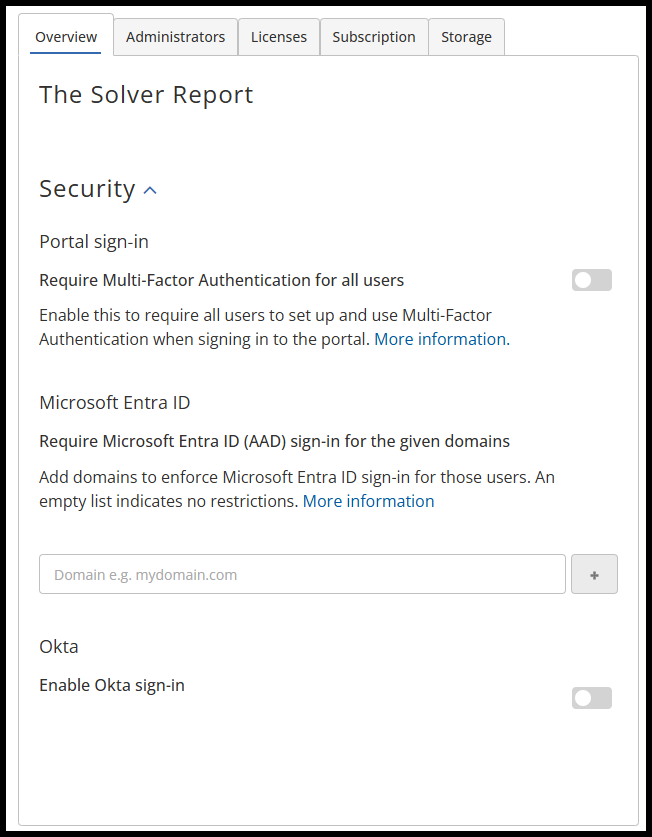Switch to the Overview tab
Image resolution: width=652 pixels, height=837 pixels.
[66, 37]
